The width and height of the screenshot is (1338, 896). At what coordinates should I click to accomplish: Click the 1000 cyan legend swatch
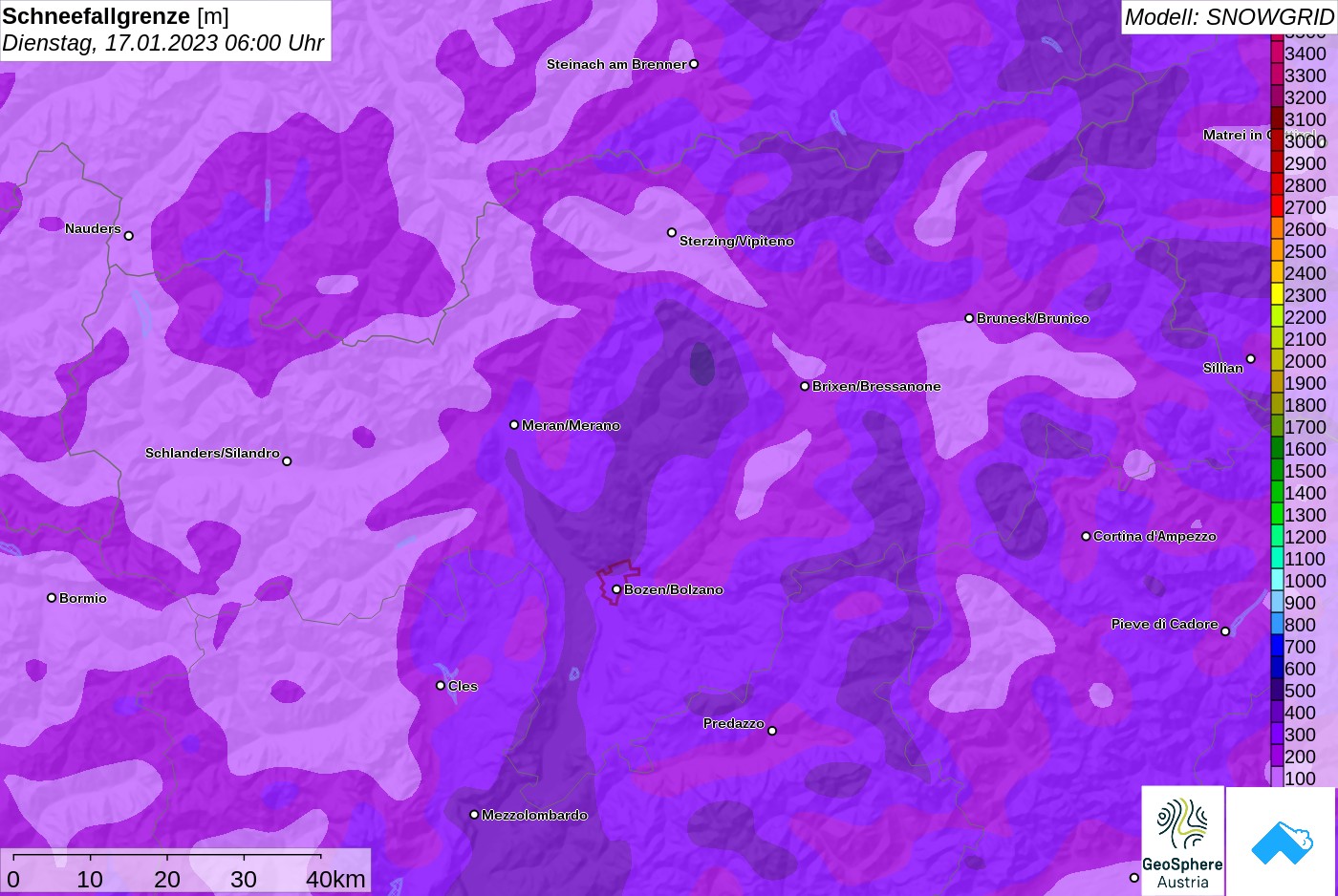pos(1277,581)
